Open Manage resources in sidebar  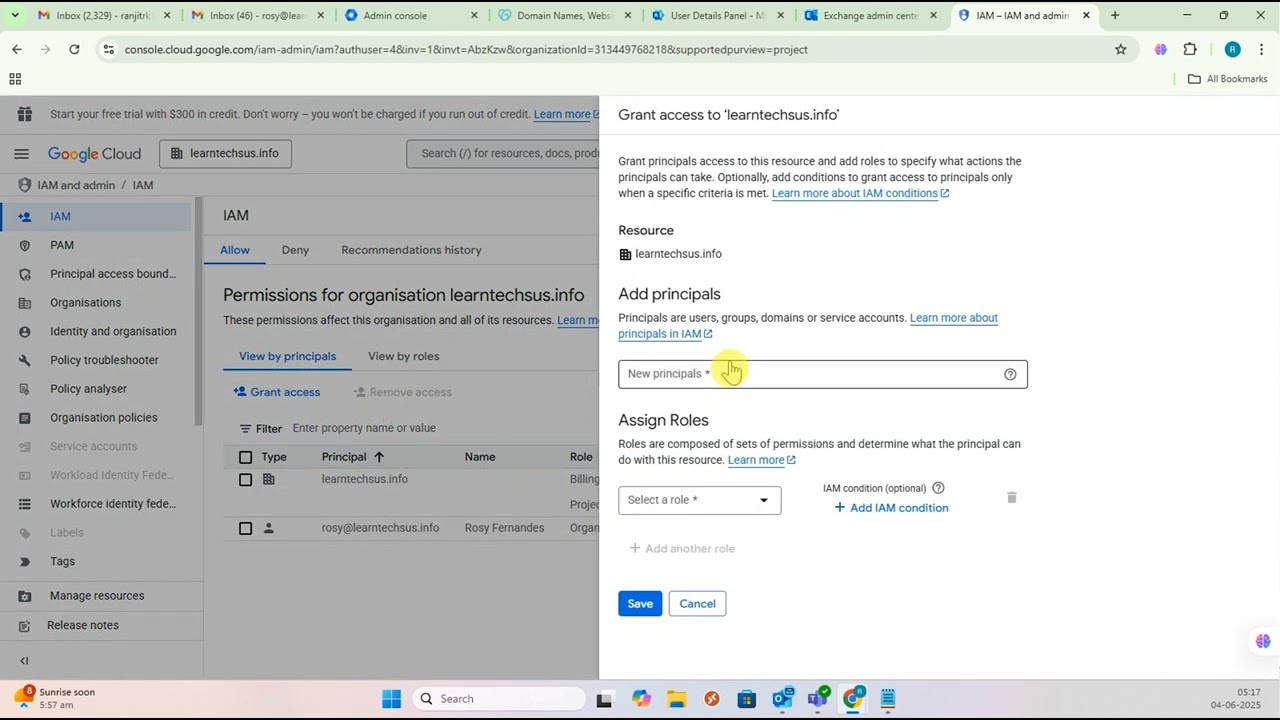tap(95, 596)
